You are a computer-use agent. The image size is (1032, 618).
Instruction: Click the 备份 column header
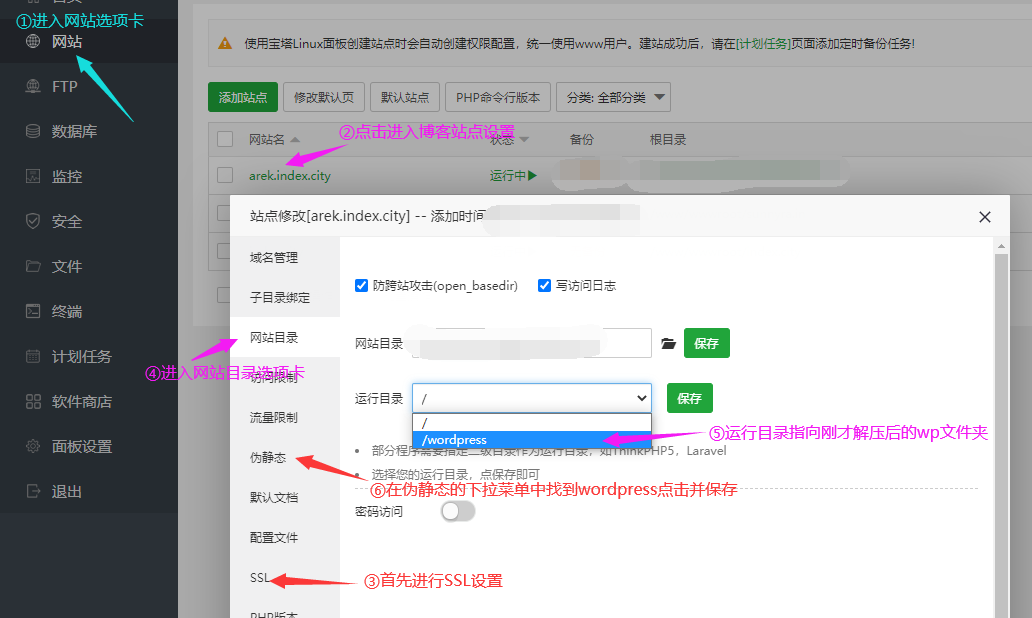point(581,140)
